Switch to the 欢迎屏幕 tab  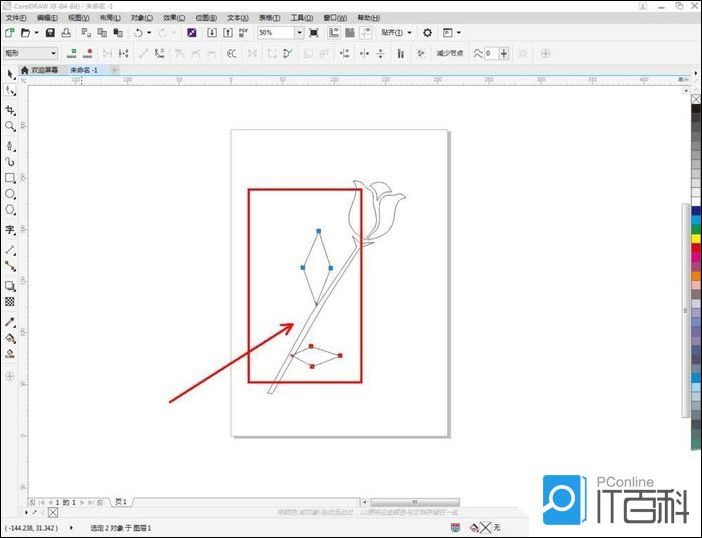(x=40, y=70)
